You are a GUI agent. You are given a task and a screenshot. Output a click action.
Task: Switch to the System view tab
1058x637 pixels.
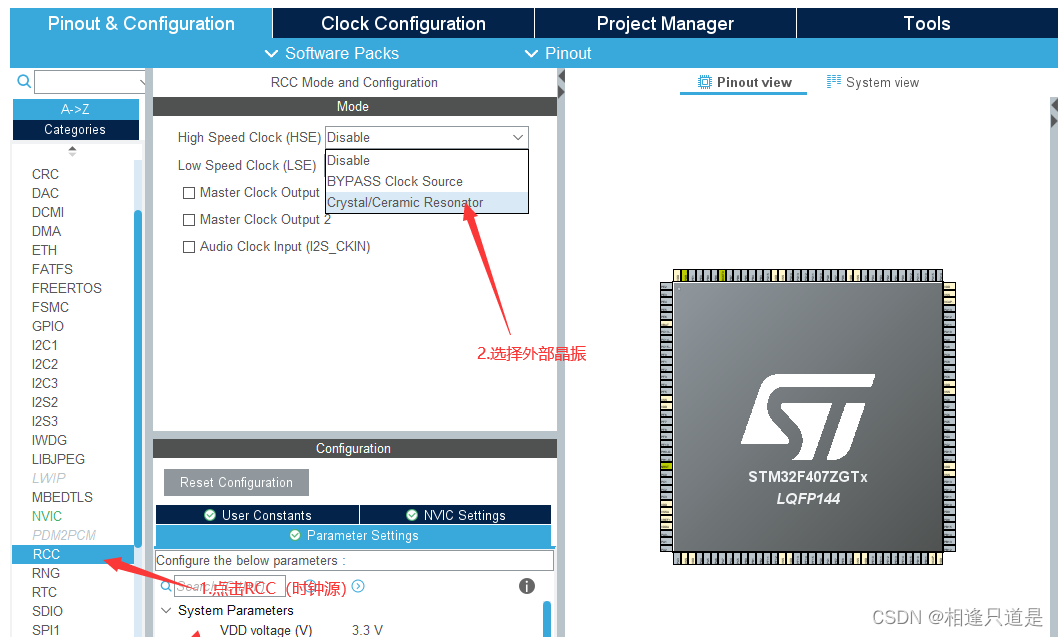873,82
